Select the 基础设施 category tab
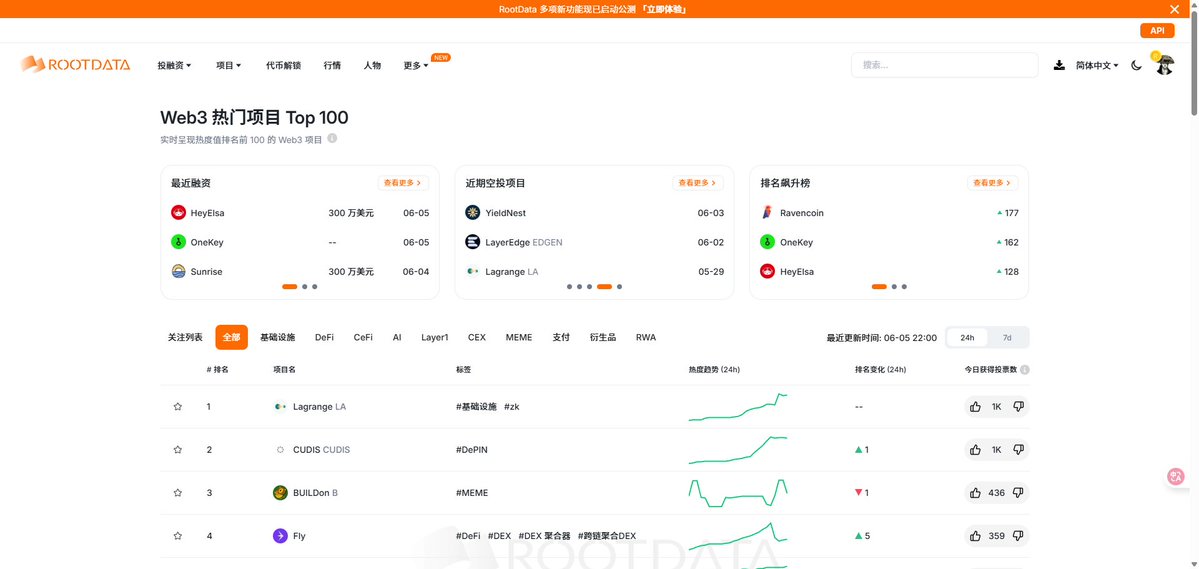1199x569 pixels. (278, 337)
